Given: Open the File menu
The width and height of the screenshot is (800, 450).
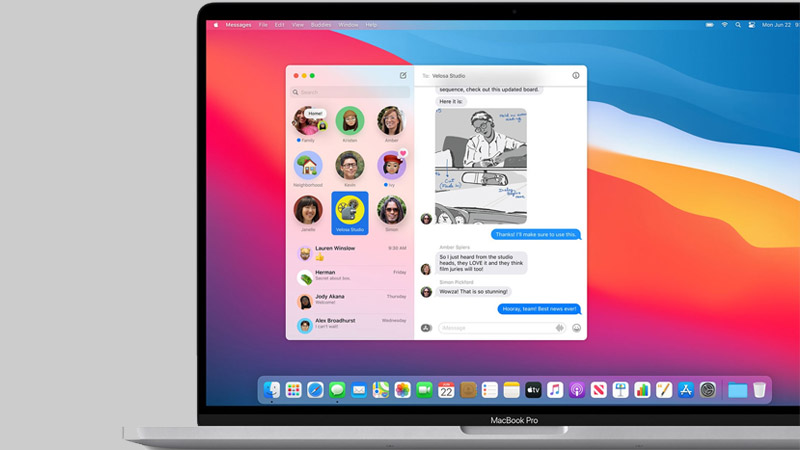Looking at the screenshot, I should [263, 25].
